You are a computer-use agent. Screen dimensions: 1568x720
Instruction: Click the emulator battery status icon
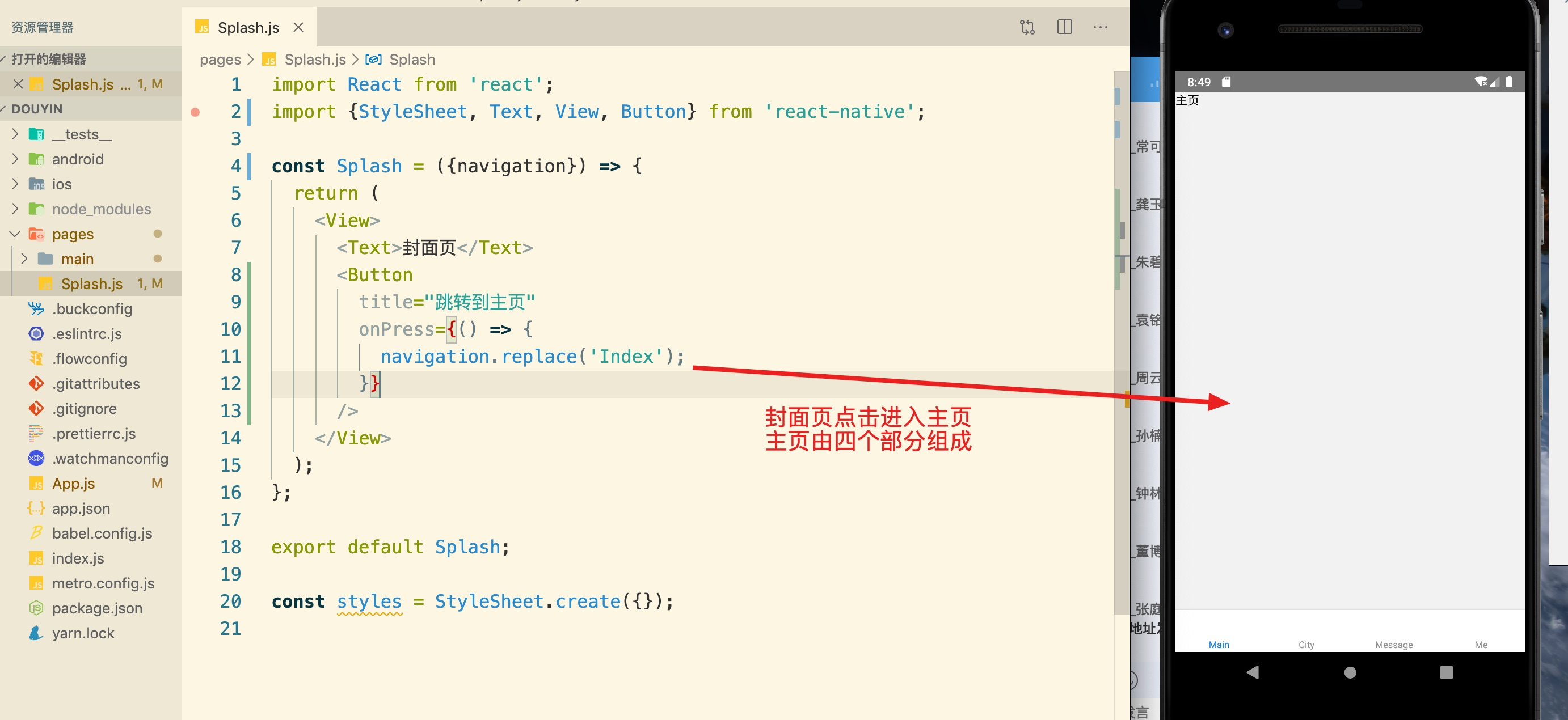click(x=1509, y=82)
